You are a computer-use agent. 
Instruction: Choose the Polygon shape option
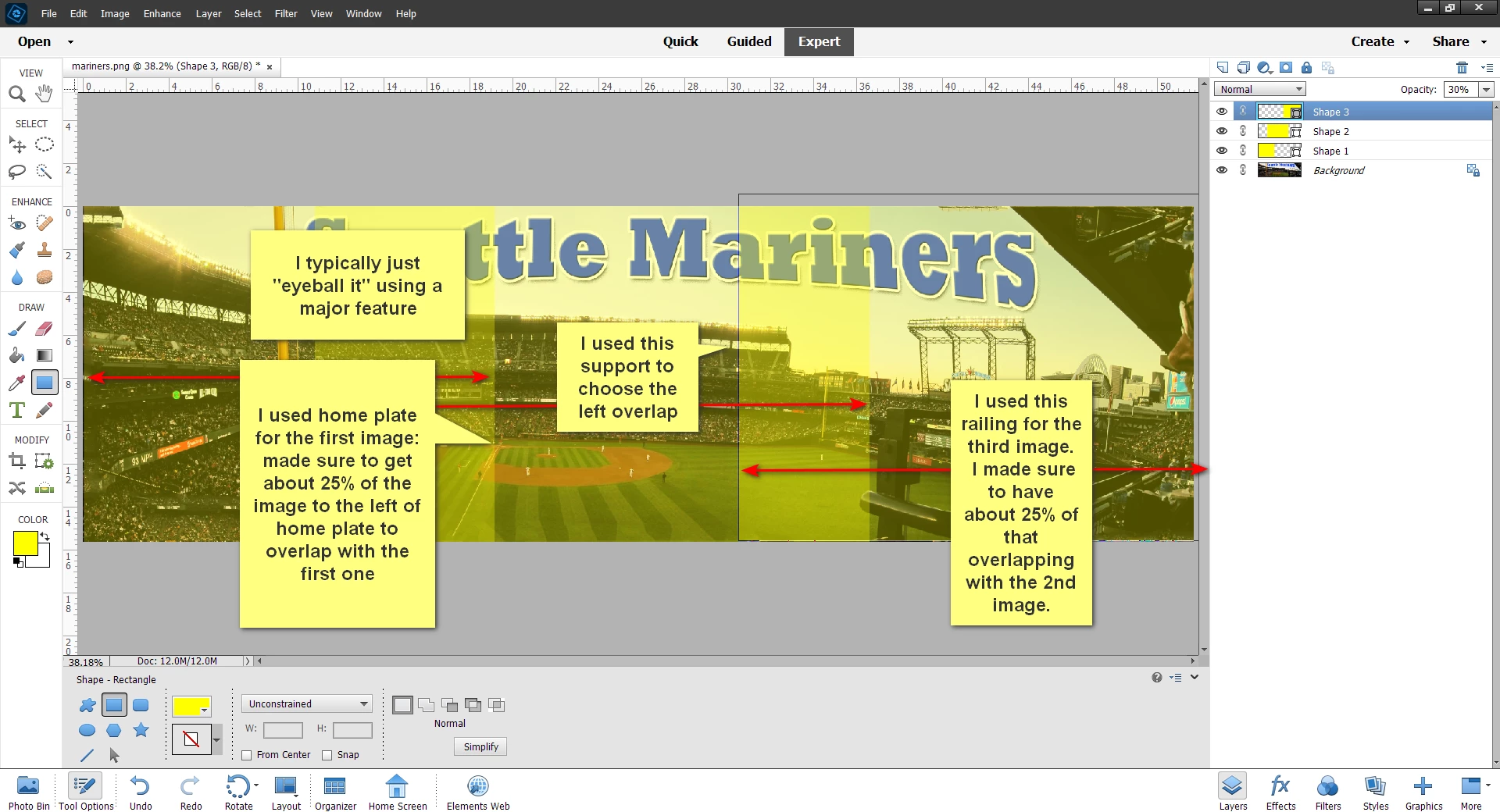[114, 730]
